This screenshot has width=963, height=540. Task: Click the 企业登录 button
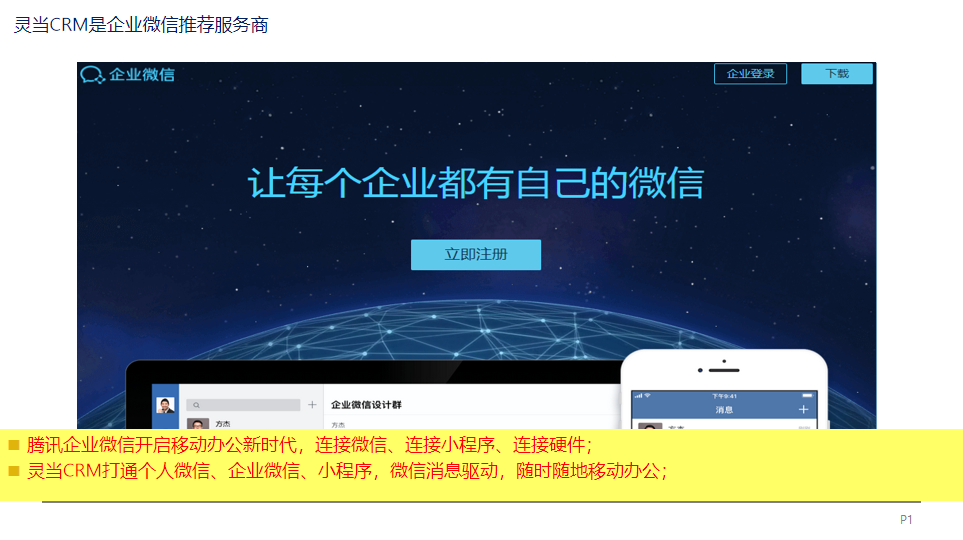[750, 74]
